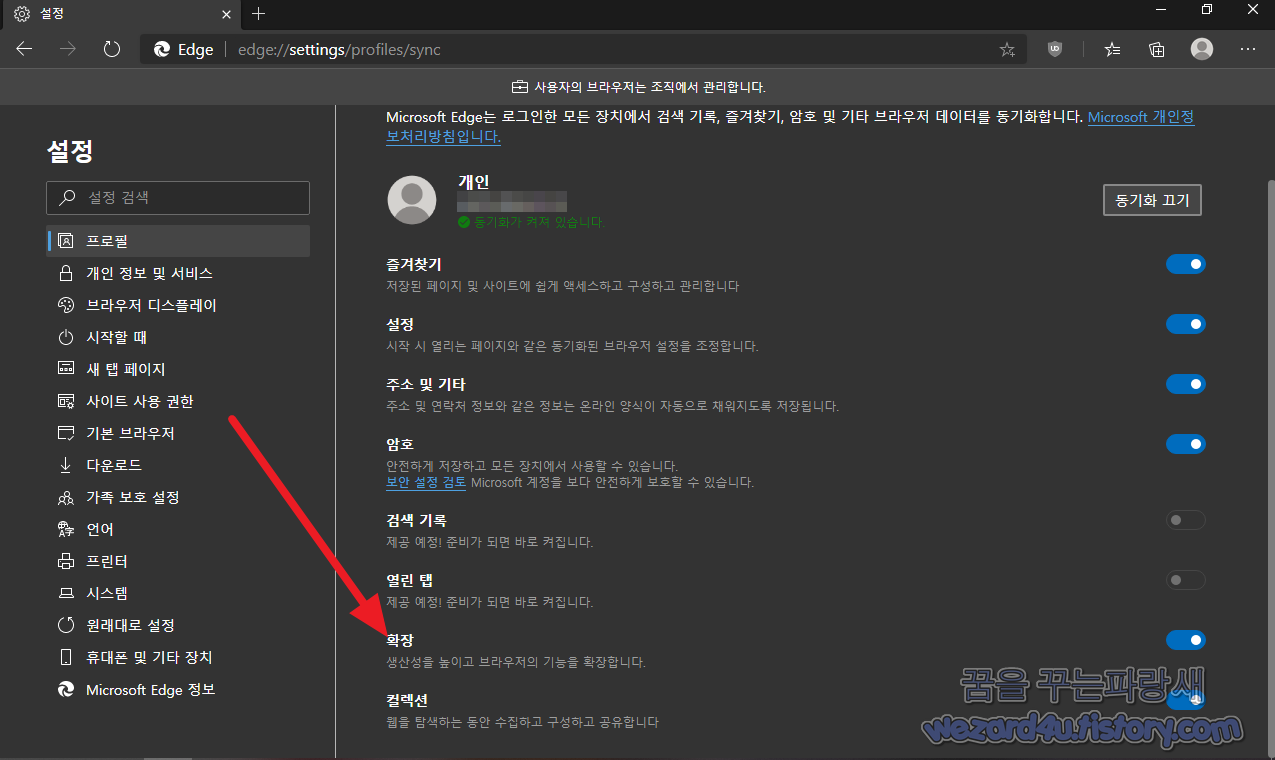Click the address bar URL field

[582, 49]
